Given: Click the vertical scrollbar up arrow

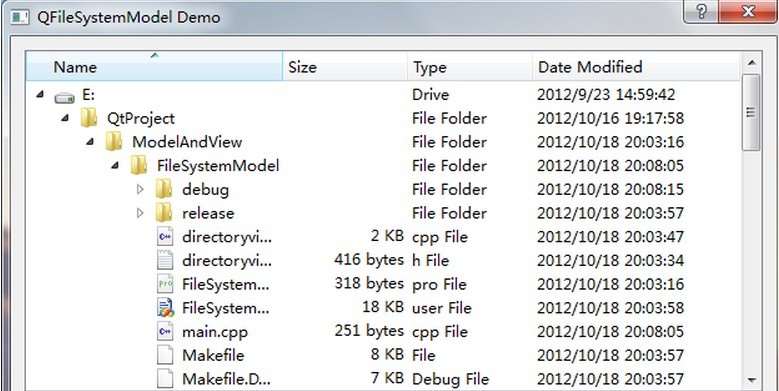Looking at the screenshot, I should click(x=751, y=63).
